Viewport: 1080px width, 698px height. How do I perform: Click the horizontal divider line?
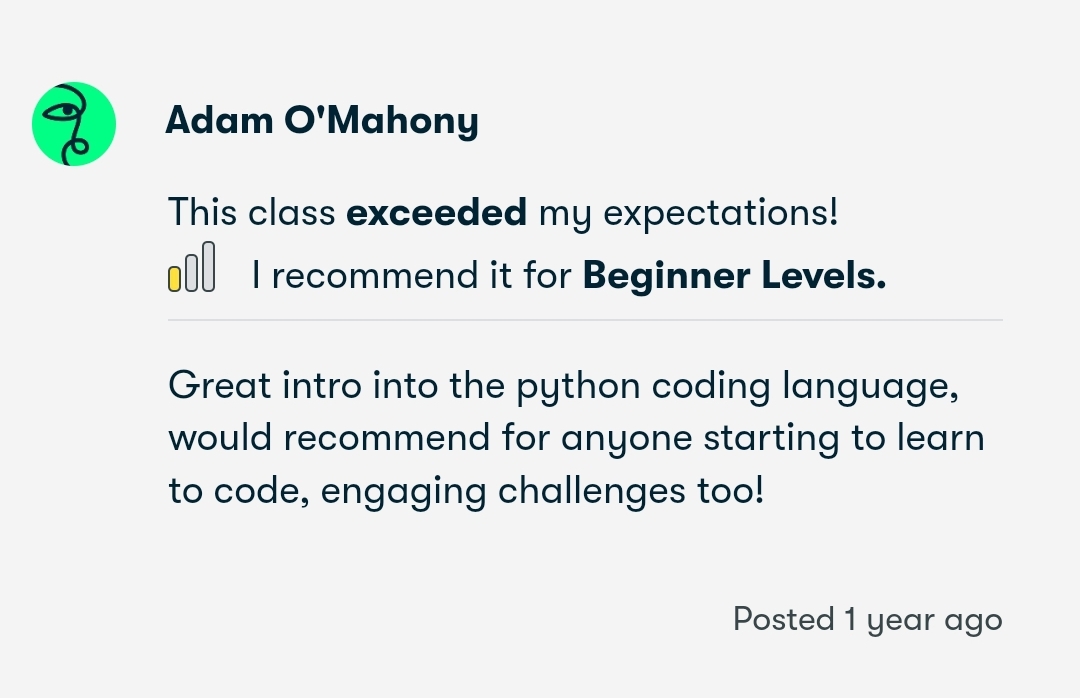[585, 320]
